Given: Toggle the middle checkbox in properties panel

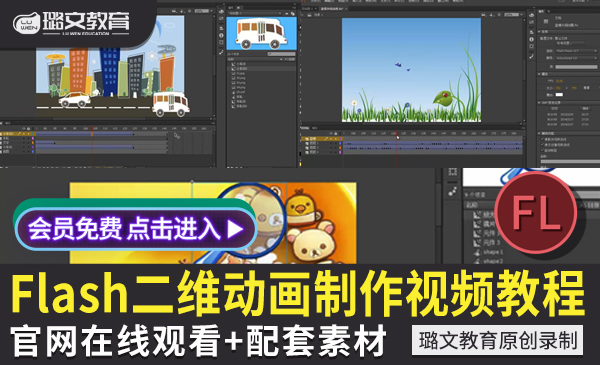Looking at the screenshot, I should (543, 145).
